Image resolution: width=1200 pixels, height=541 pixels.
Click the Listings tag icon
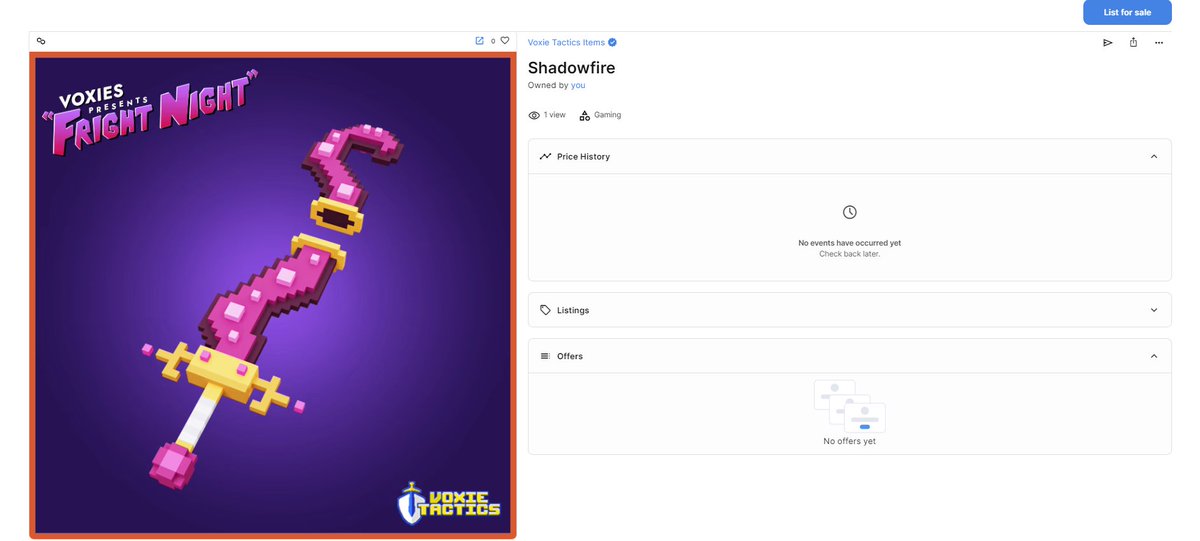point(545,310)
